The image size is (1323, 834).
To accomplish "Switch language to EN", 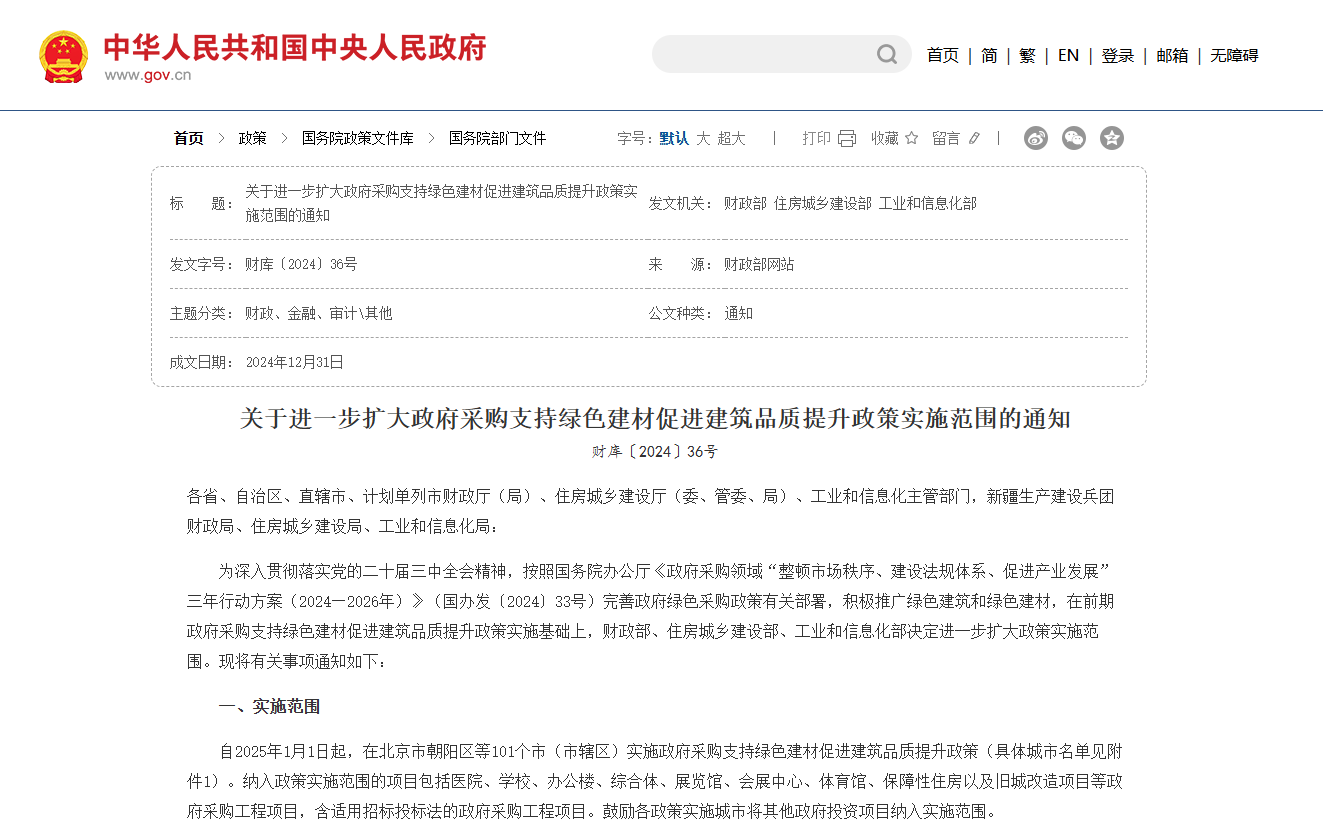I will [1068, 55].
